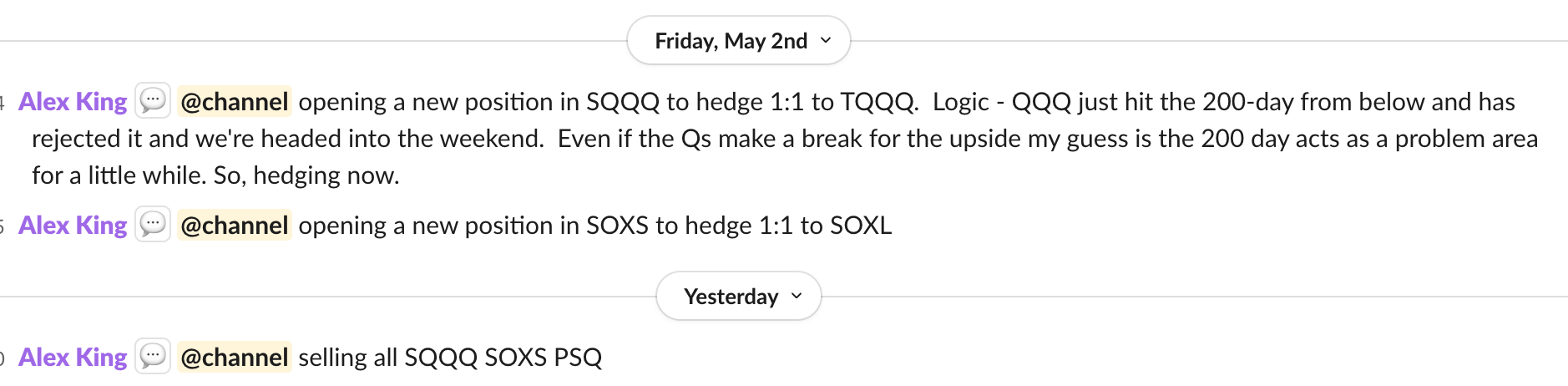Click @channel mention in the SOXS hedge message
This screenshot has width=1568, height=386.
pos(235,225)
